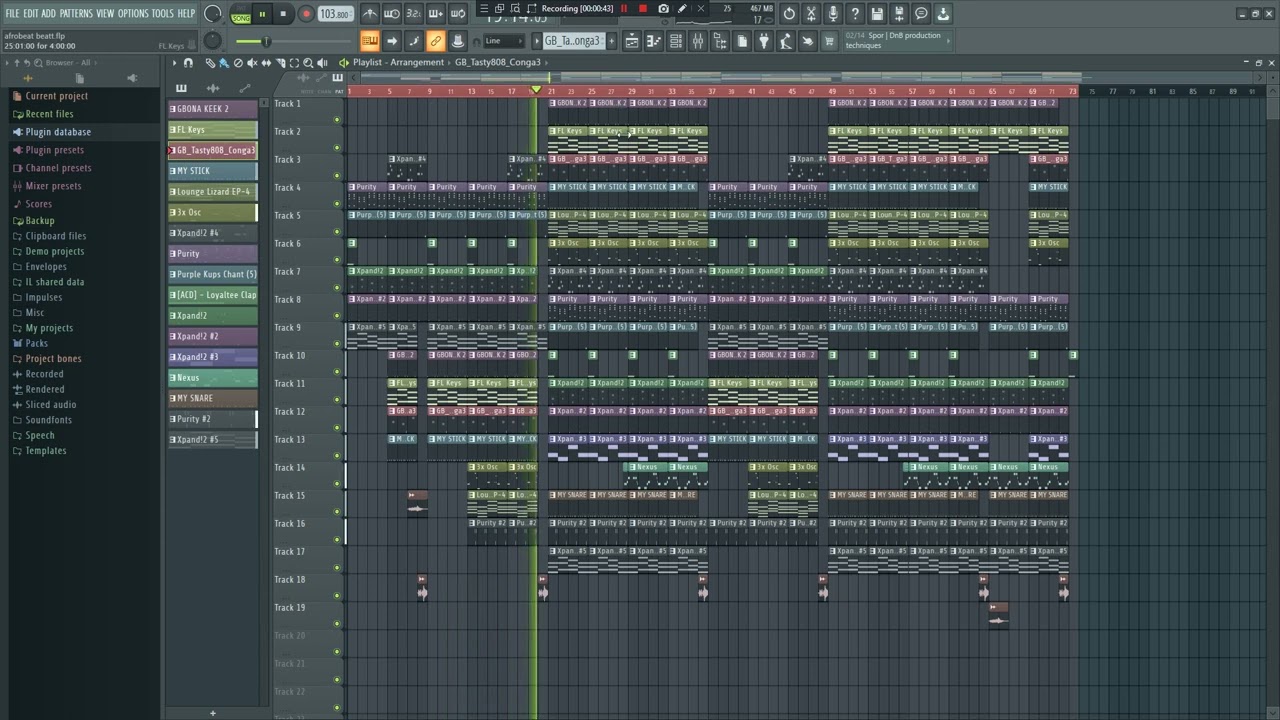This screenshot has height=720, width=1280.
Task: Select the slice tool in playlist toolbar
Action: pos(280,62)
